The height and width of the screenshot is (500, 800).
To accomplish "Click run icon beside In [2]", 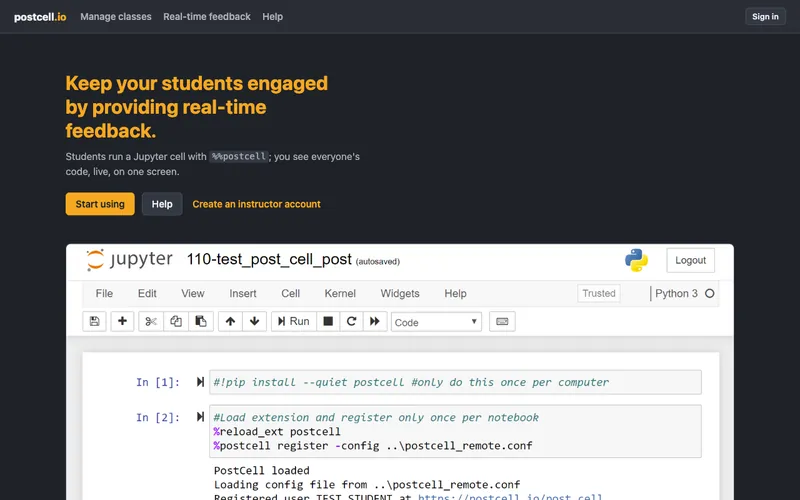I will coord(201,417).
